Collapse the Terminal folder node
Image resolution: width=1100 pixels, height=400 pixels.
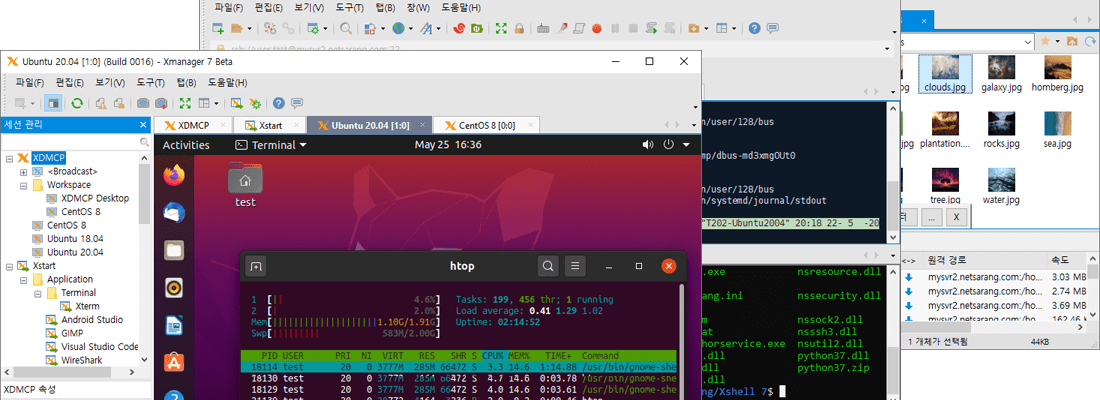(x=36, y=293)
